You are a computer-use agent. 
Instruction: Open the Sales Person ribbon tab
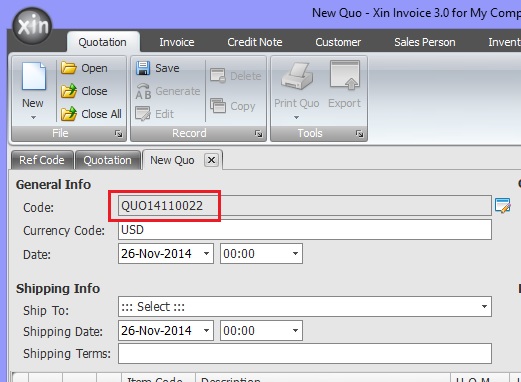(425, 42)
